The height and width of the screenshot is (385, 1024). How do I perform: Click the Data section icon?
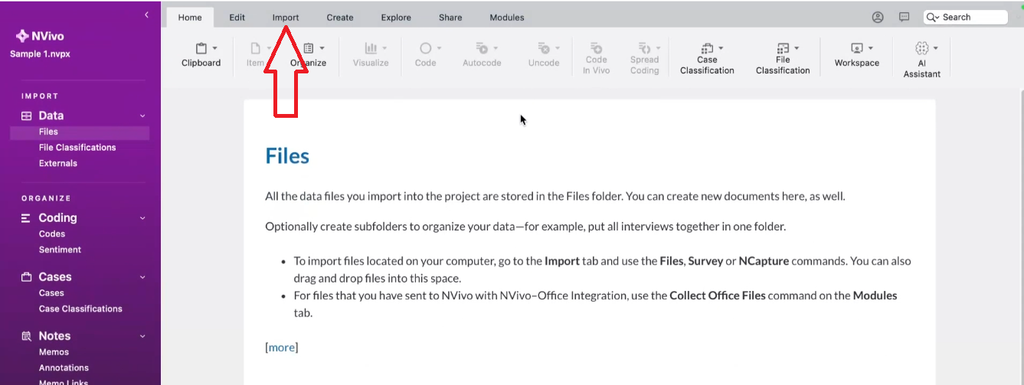point(27,116)
